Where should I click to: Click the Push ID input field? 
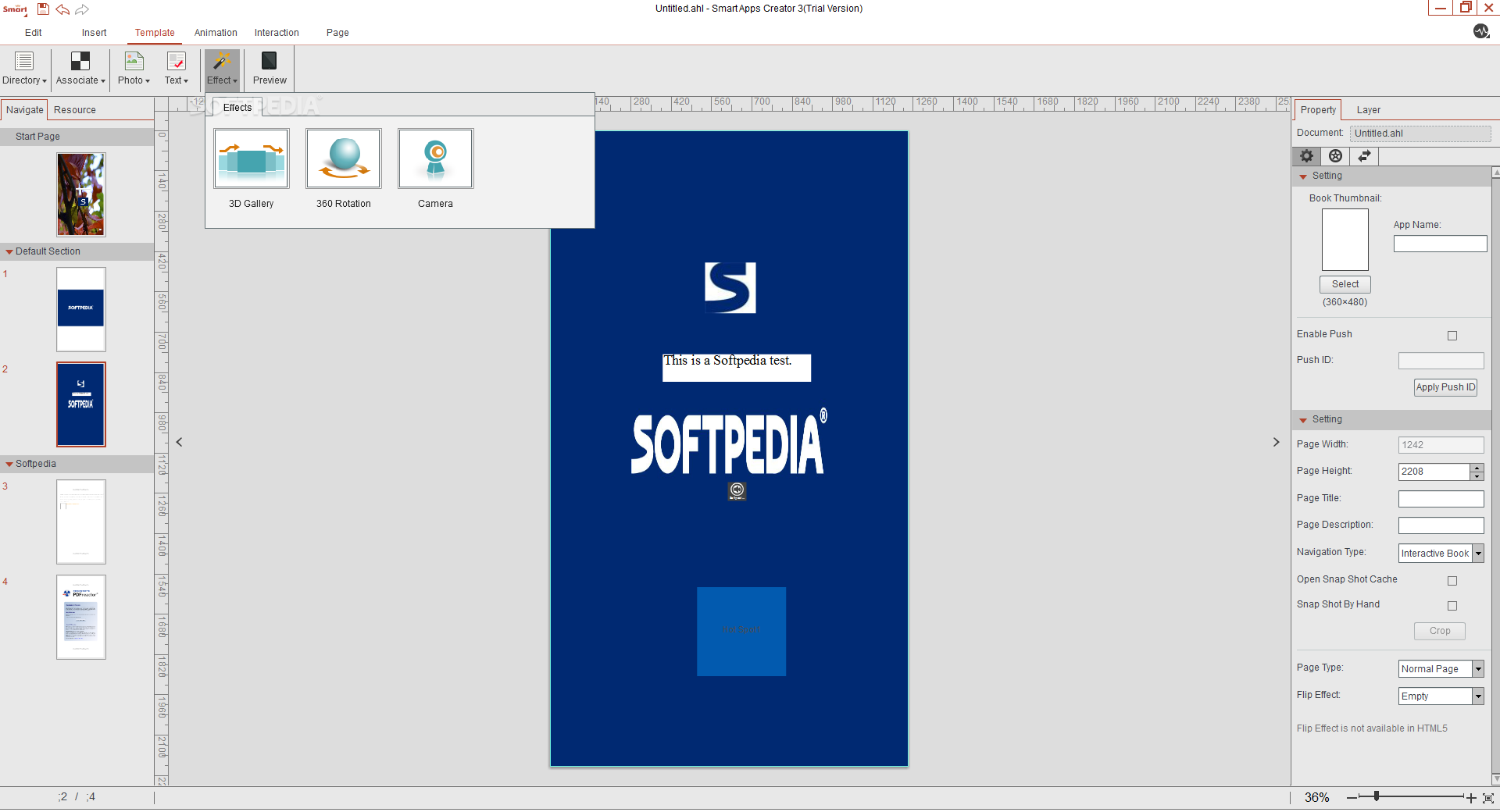pos(1441,361)
